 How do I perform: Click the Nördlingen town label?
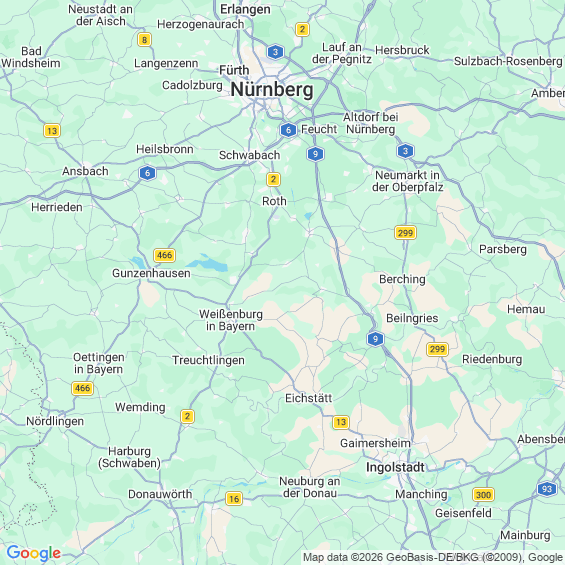(x=55, y=421)
